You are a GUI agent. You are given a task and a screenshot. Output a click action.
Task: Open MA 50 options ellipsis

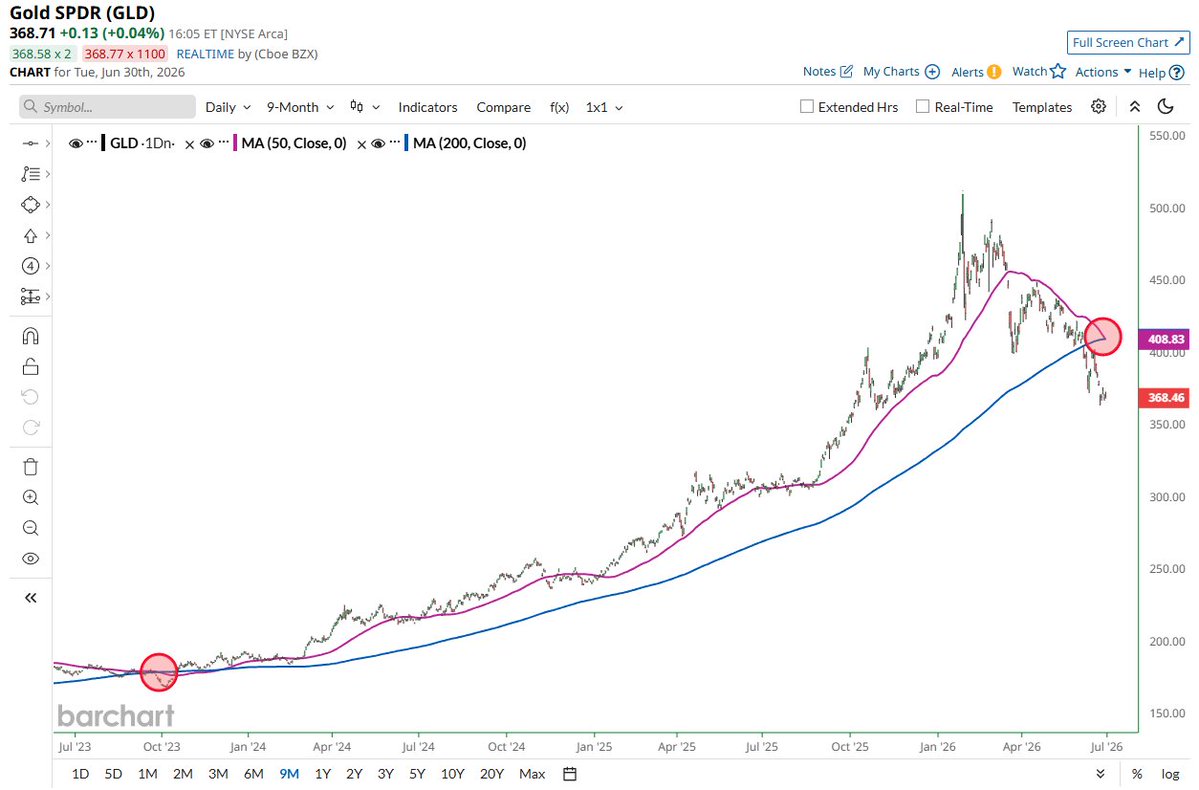(x=223, y=142)
